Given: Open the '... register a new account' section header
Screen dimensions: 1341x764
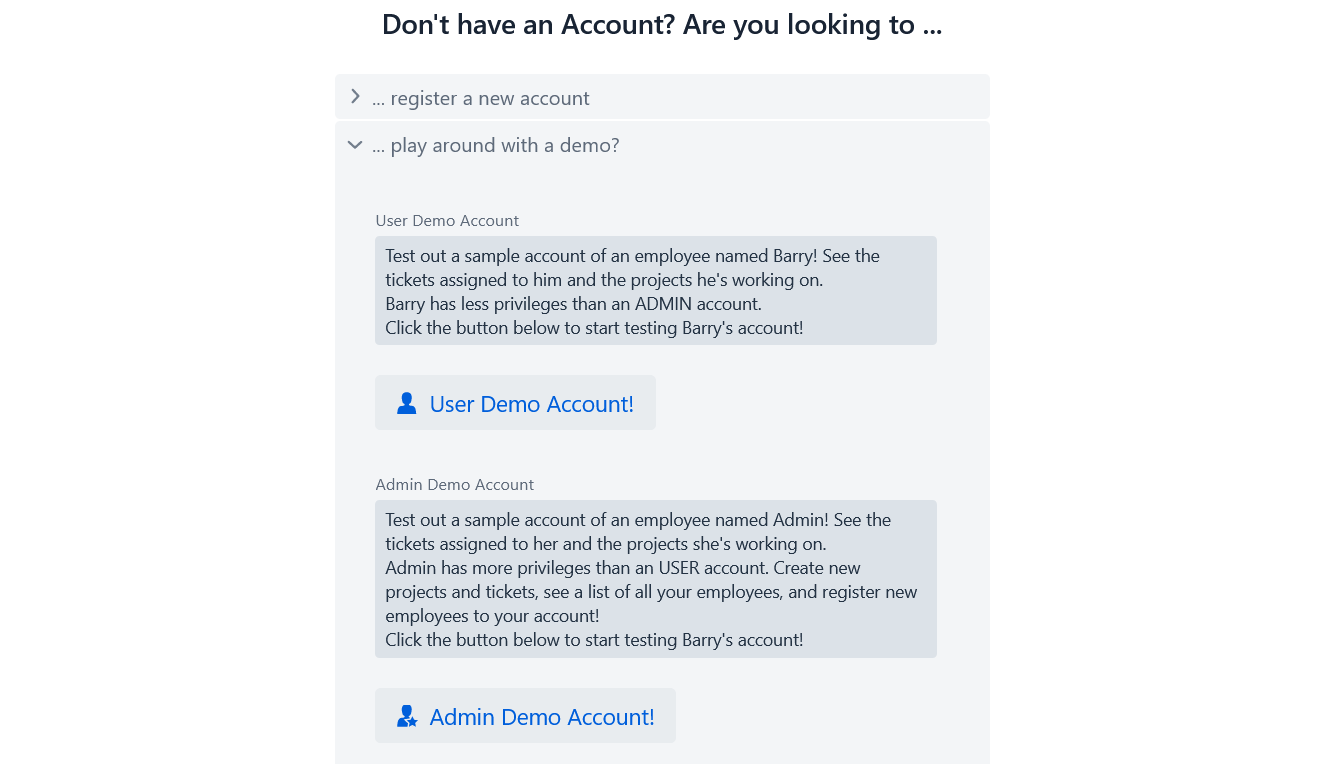Looking at the screenshot, I should pos(662,97).
